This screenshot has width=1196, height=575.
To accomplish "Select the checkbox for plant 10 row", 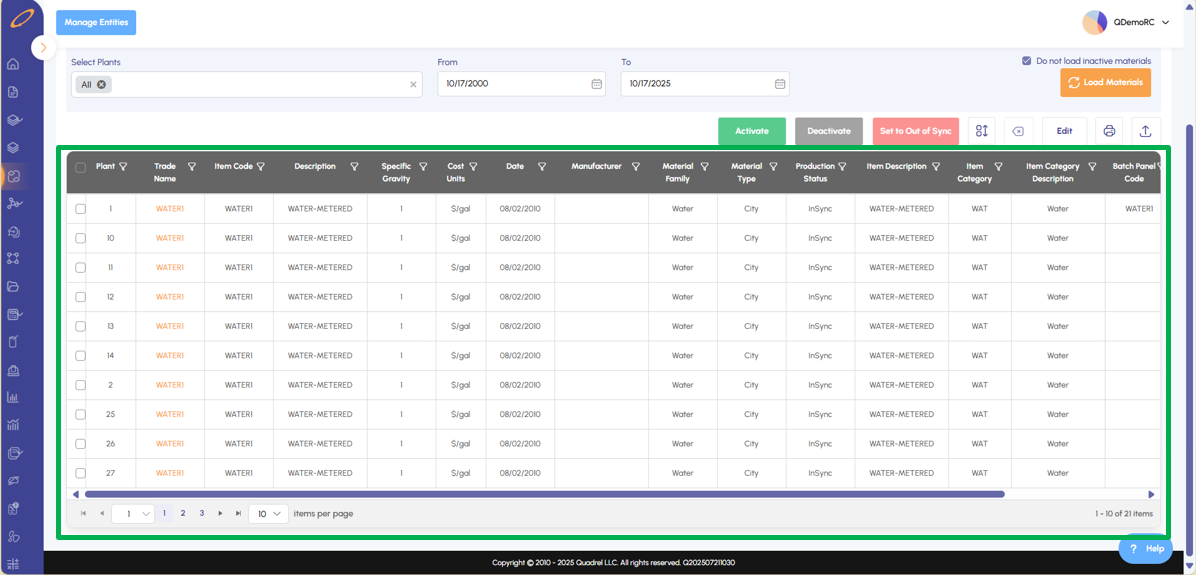I will 81,238.
